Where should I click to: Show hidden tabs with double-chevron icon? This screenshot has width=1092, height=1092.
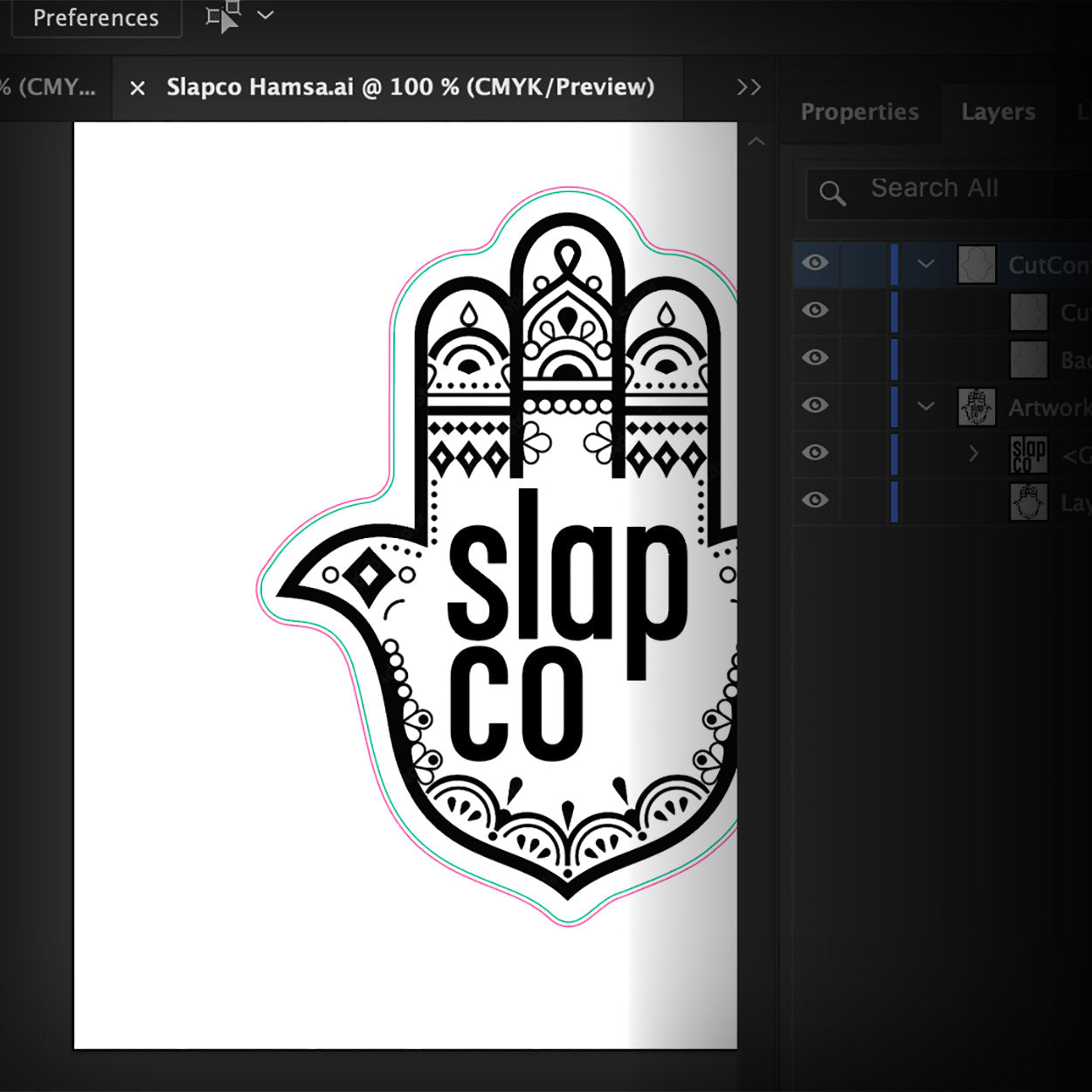point(749,87)
